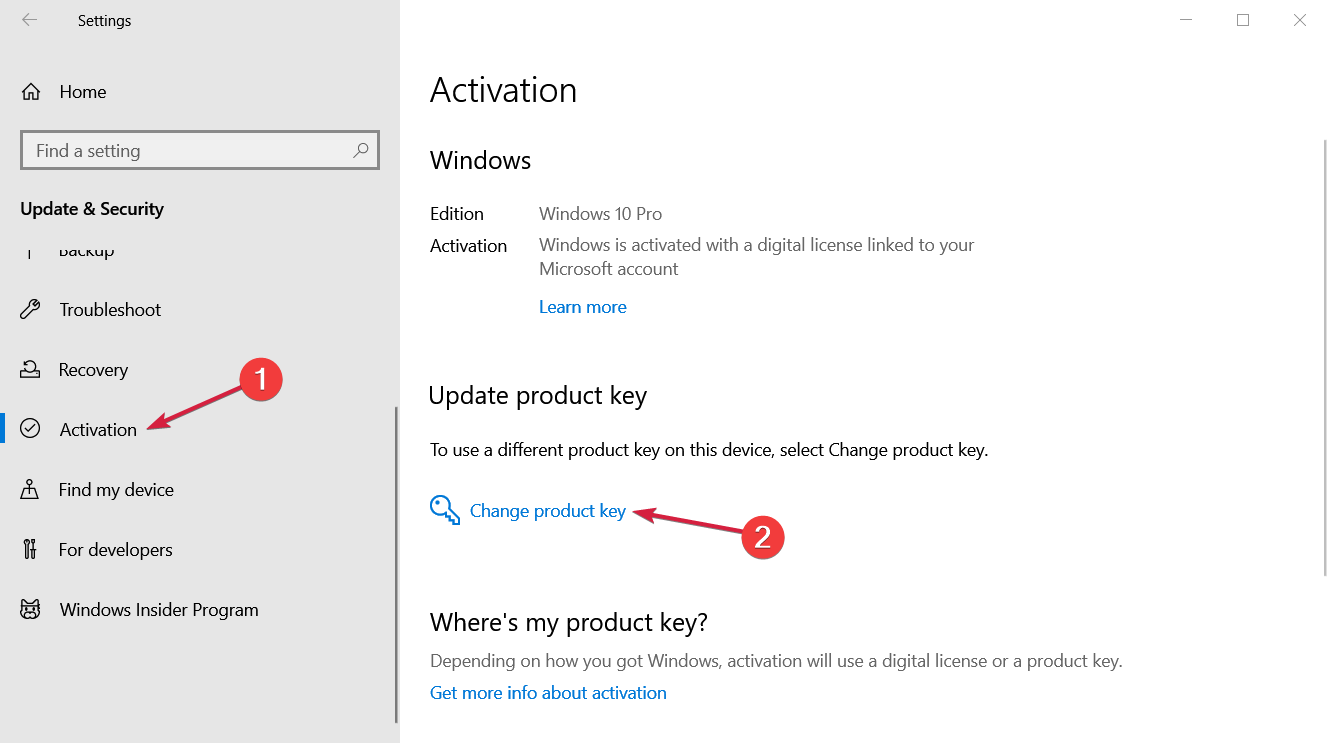Click the key icon beside Change product key
The height and width of the screenshot is (743, 1329).
point(445,510)
